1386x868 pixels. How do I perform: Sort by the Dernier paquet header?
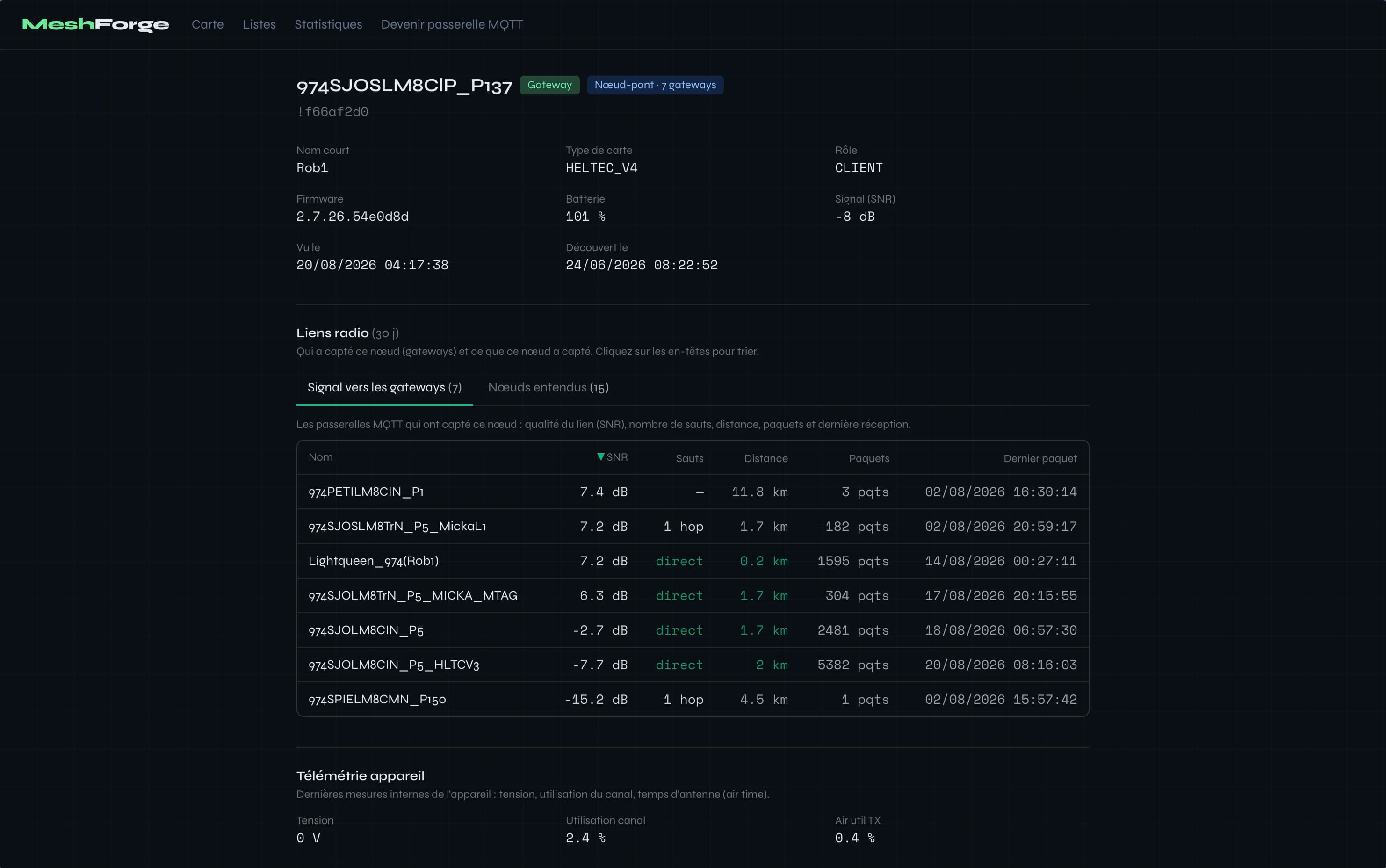(1040, 458)
